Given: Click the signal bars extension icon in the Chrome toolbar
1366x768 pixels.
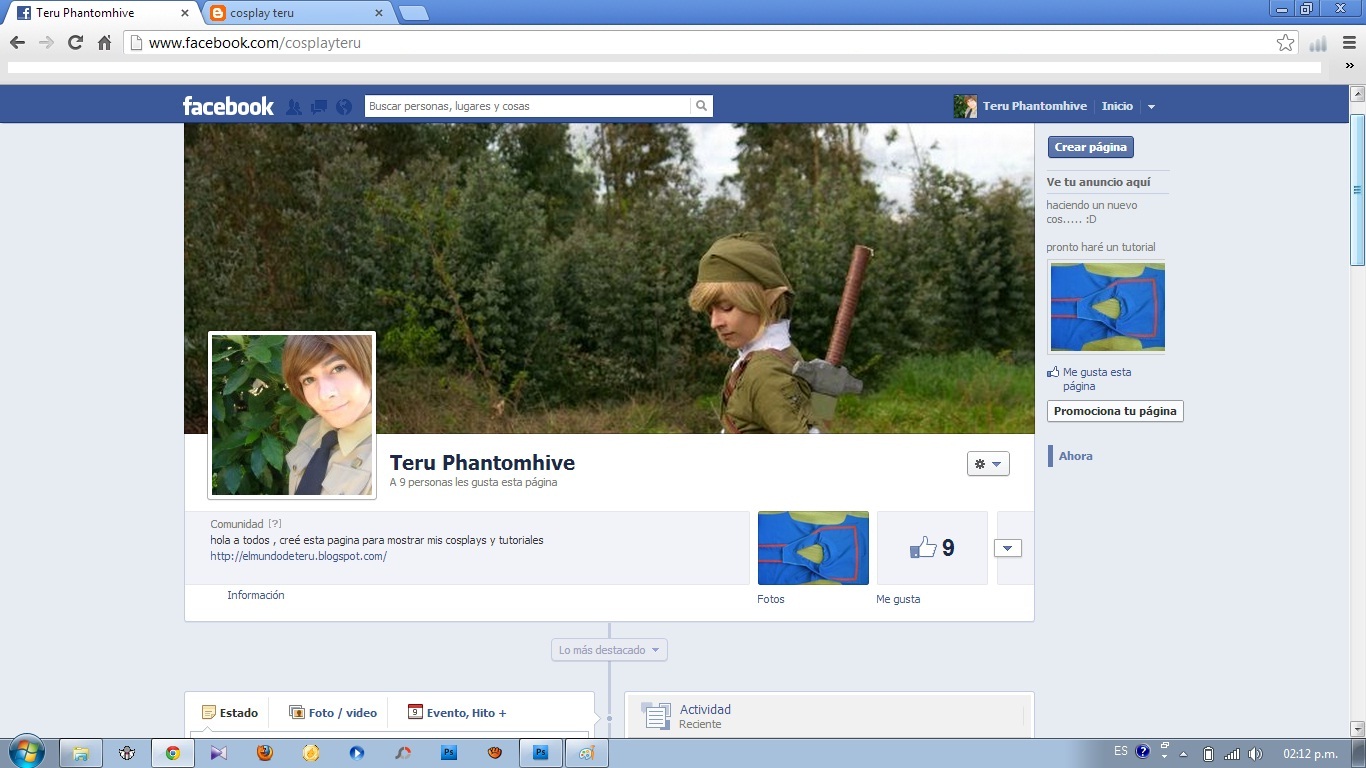Looking at the screenshot, I should pyautogui.click(x=1318, y=43).
